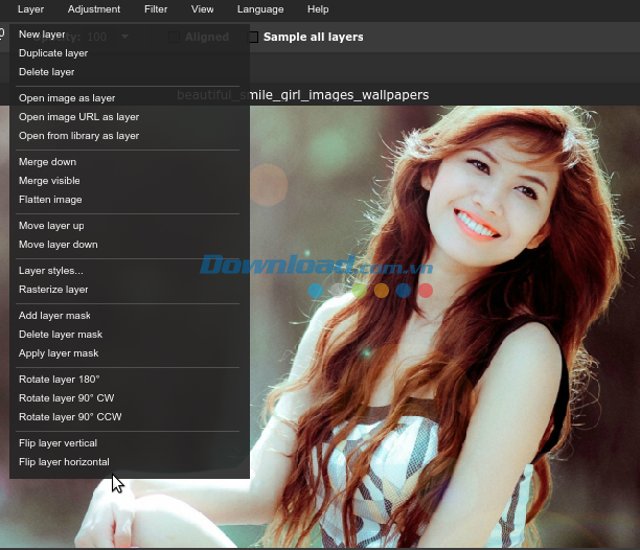Choose Flatten image

[x=129, y=200]
